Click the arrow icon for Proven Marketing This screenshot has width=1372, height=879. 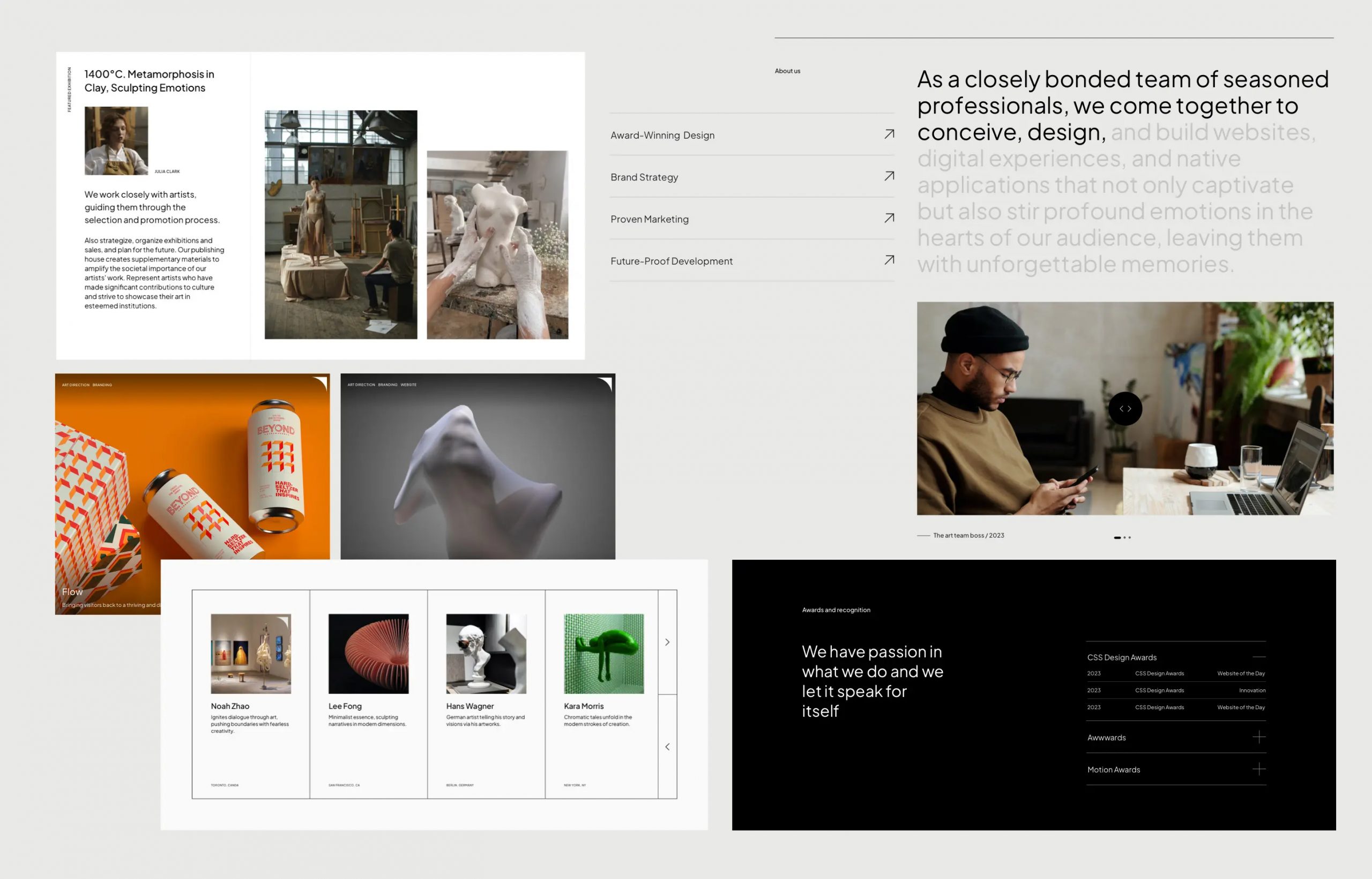click(889, 218)
